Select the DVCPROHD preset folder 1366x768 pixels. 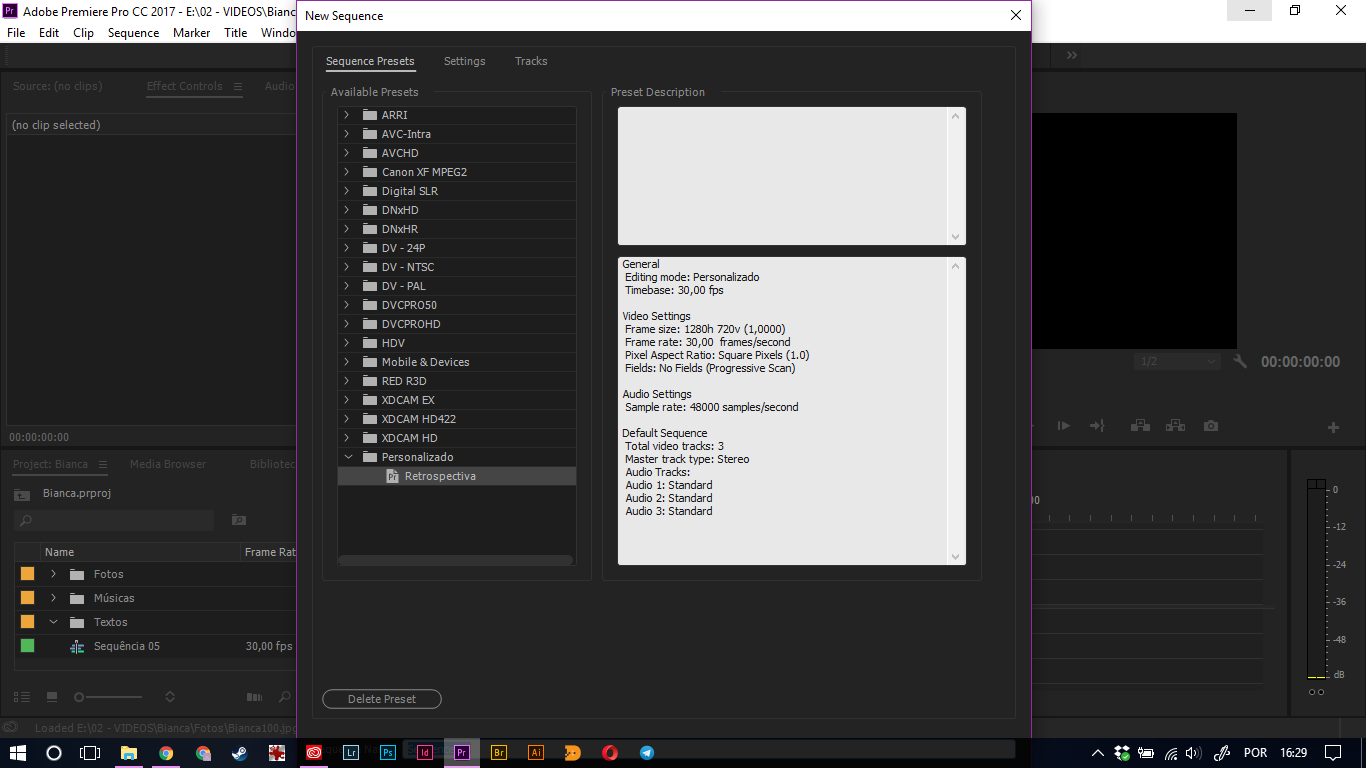[457, 324]
